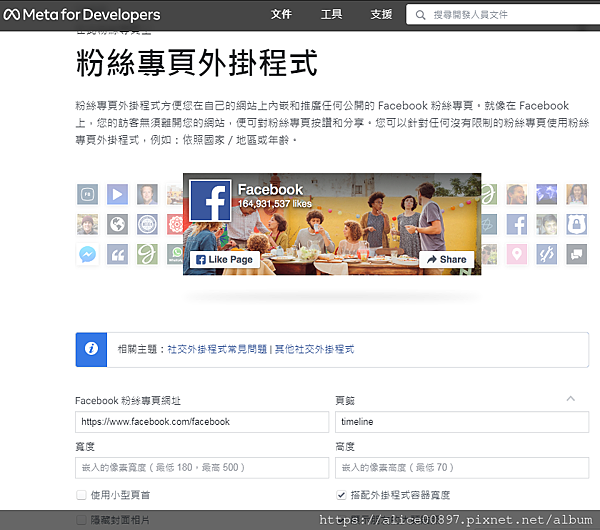Screen dimensions: 600x530
Task: Uncheck the 搭配外掛程式容器寬度 checkbox
Action: click(341, 495)
